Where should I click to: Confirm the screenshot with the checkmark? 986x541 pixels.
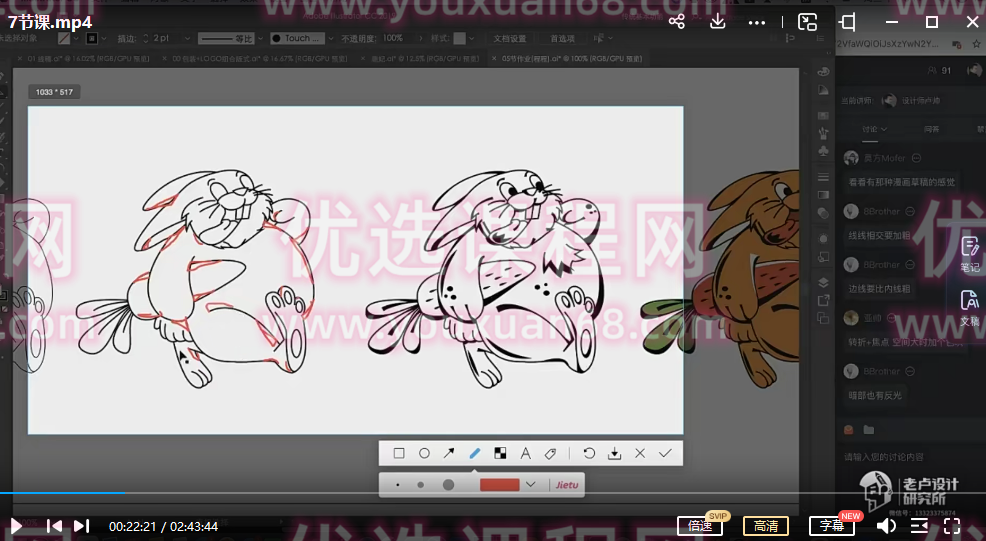point(665,453)
